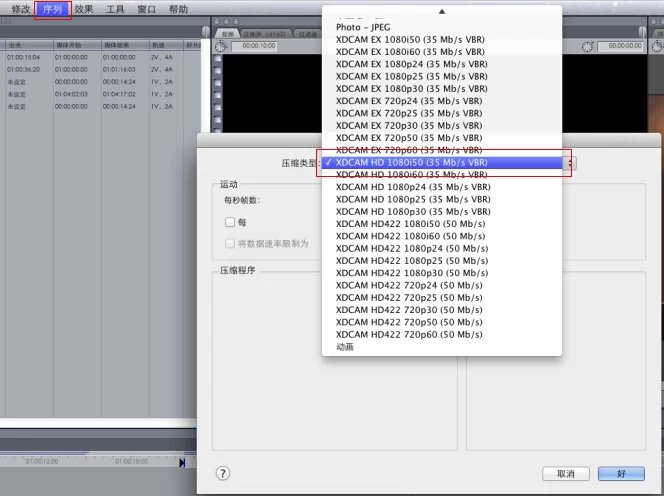The height and width of the screenshot is (496, 664).
Task: Choose XDCAM HD422 1080p24 (50 Mb/s)
Action: [x=442, y=248]
